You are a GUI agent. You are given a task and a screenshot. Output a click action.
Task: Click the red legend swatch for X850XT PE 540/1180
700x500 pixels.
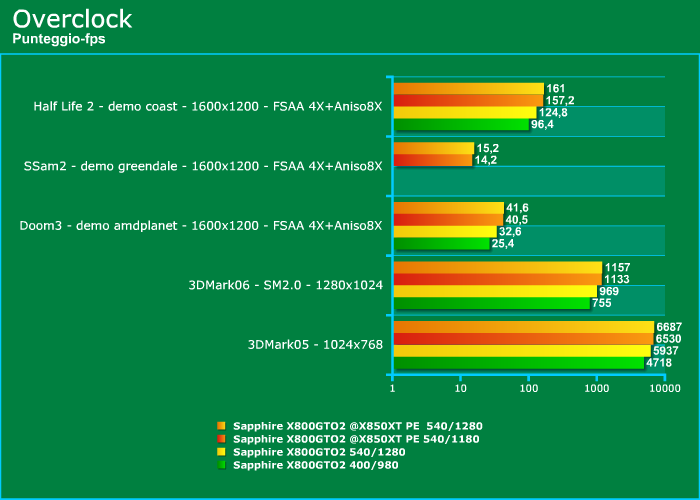(x=221, y=439)
